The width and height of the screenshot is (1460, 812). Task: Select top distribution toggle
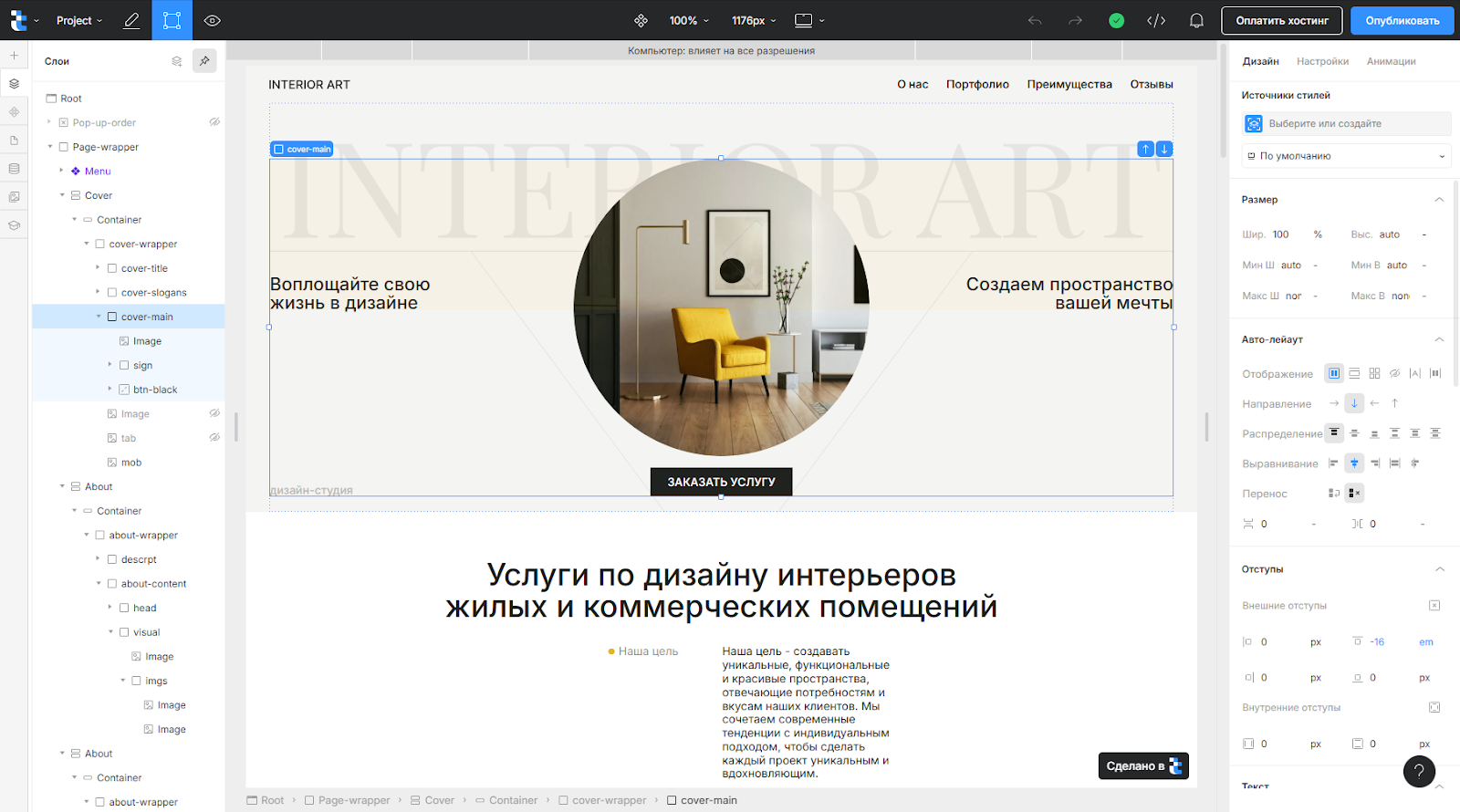[1334, 432]
